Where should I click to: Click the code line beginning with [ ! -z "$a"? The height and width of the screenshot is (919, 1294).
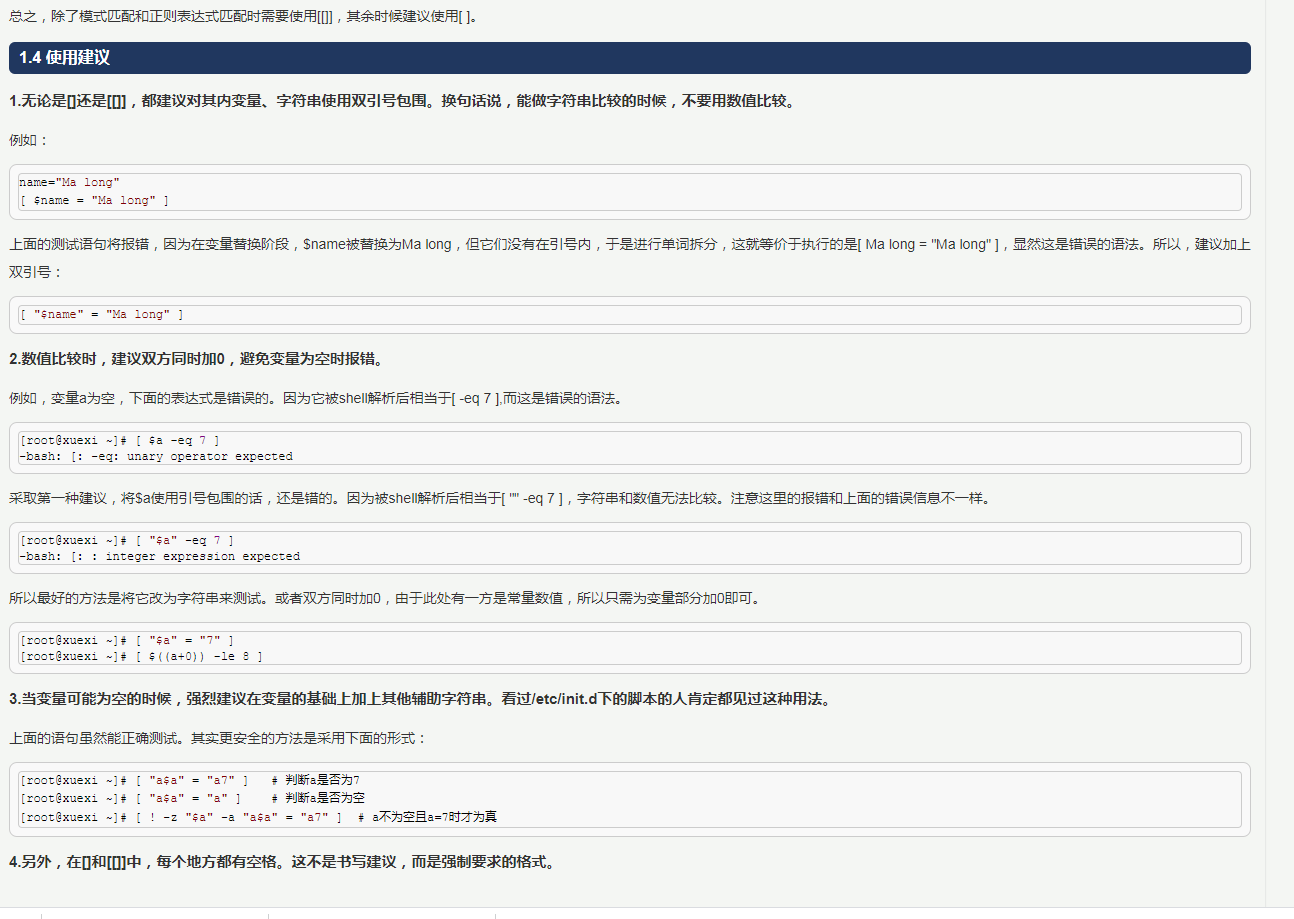258,817
